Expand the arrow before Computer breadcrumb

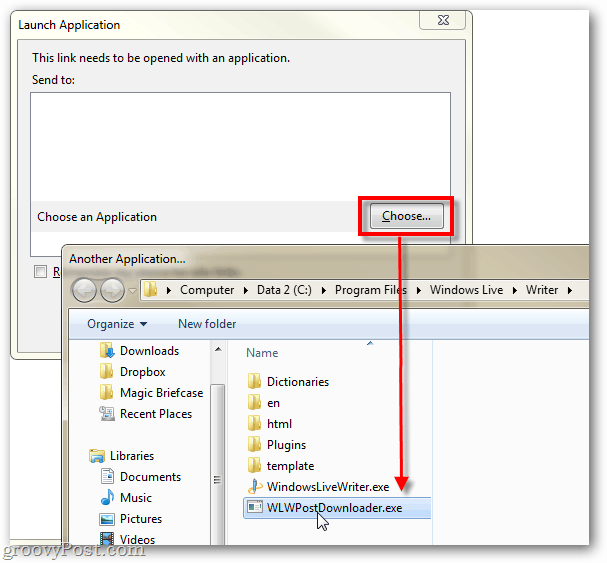(168, 290)
